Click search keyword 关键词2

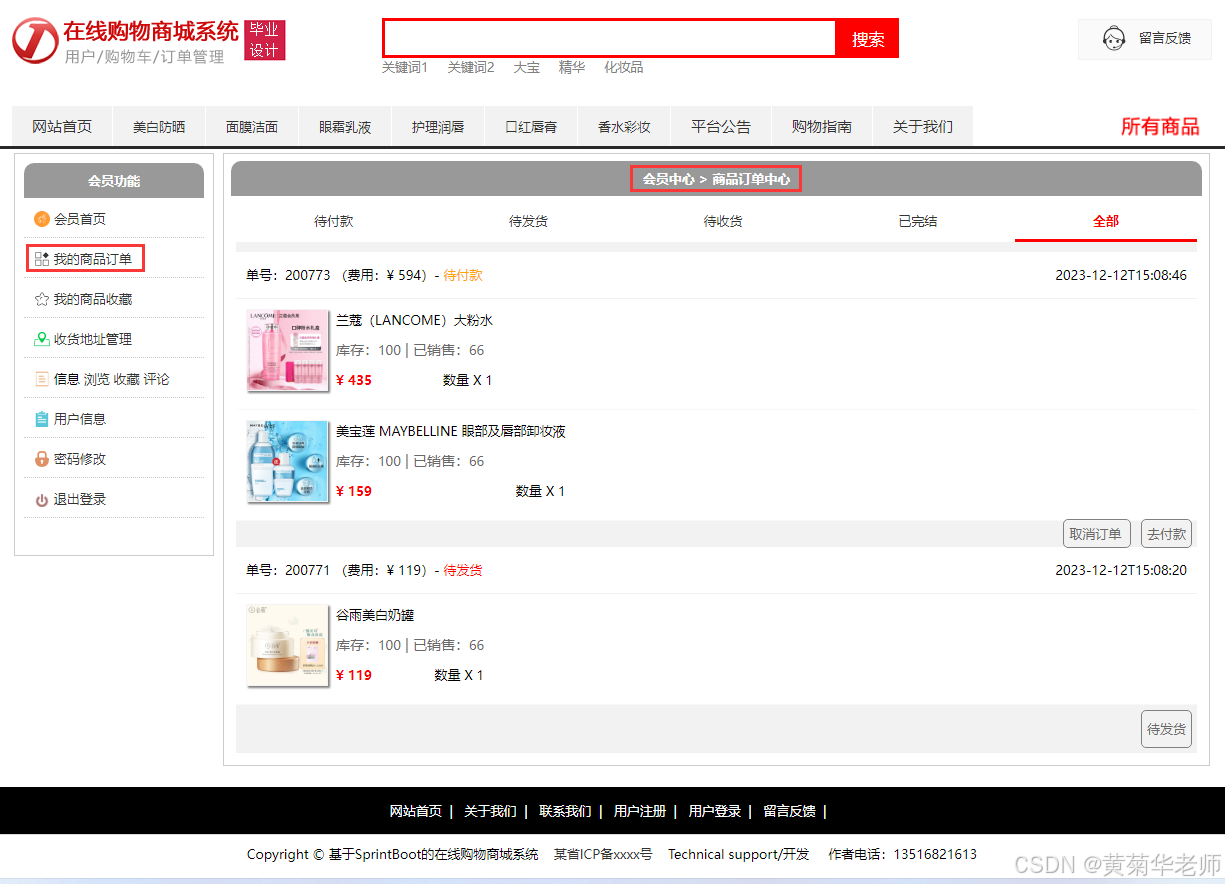click(x=471, y=67)
